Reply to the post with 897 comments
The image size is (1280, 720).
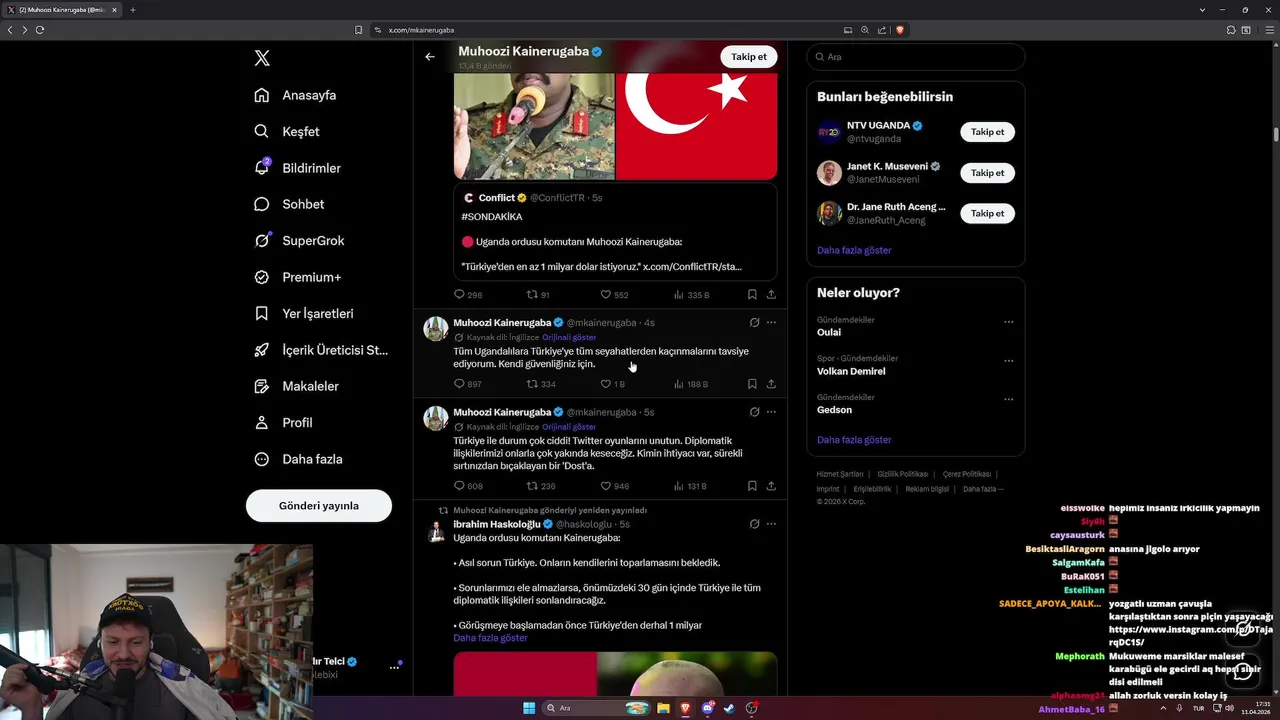pyautogui.click(x=468, y=384)
